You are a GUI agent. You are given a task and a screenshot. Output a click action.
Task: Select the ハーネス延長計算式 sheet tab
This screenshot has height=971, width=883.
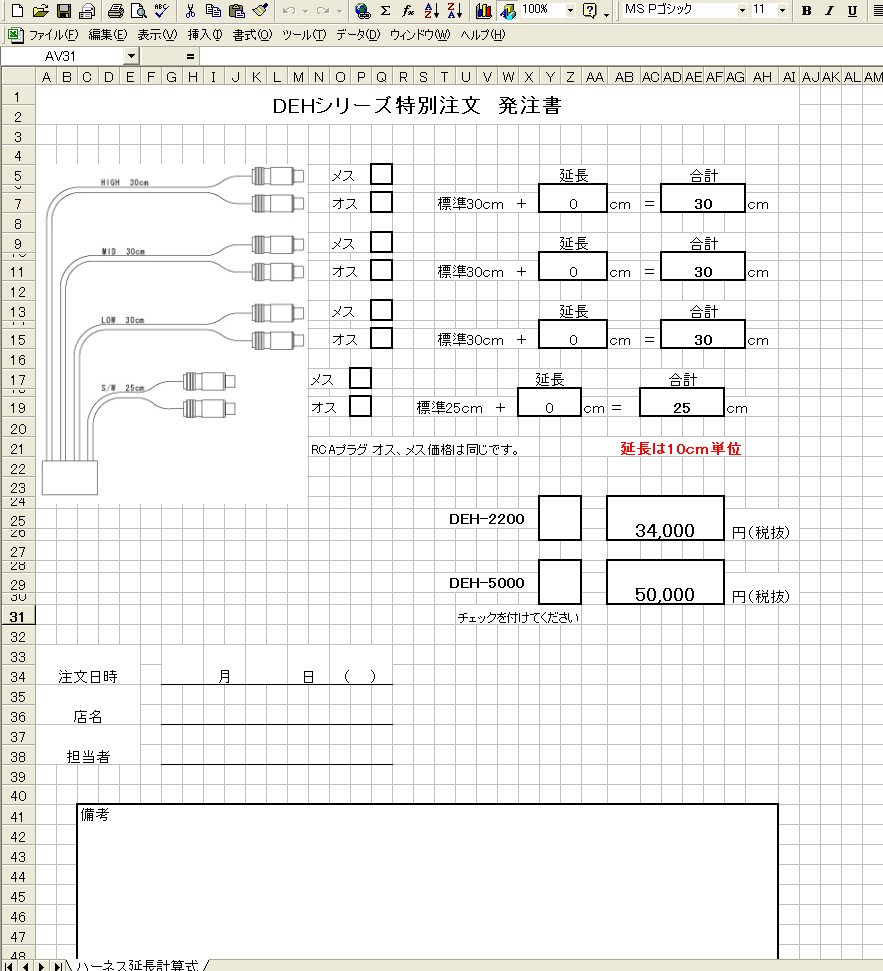point(139,965)
